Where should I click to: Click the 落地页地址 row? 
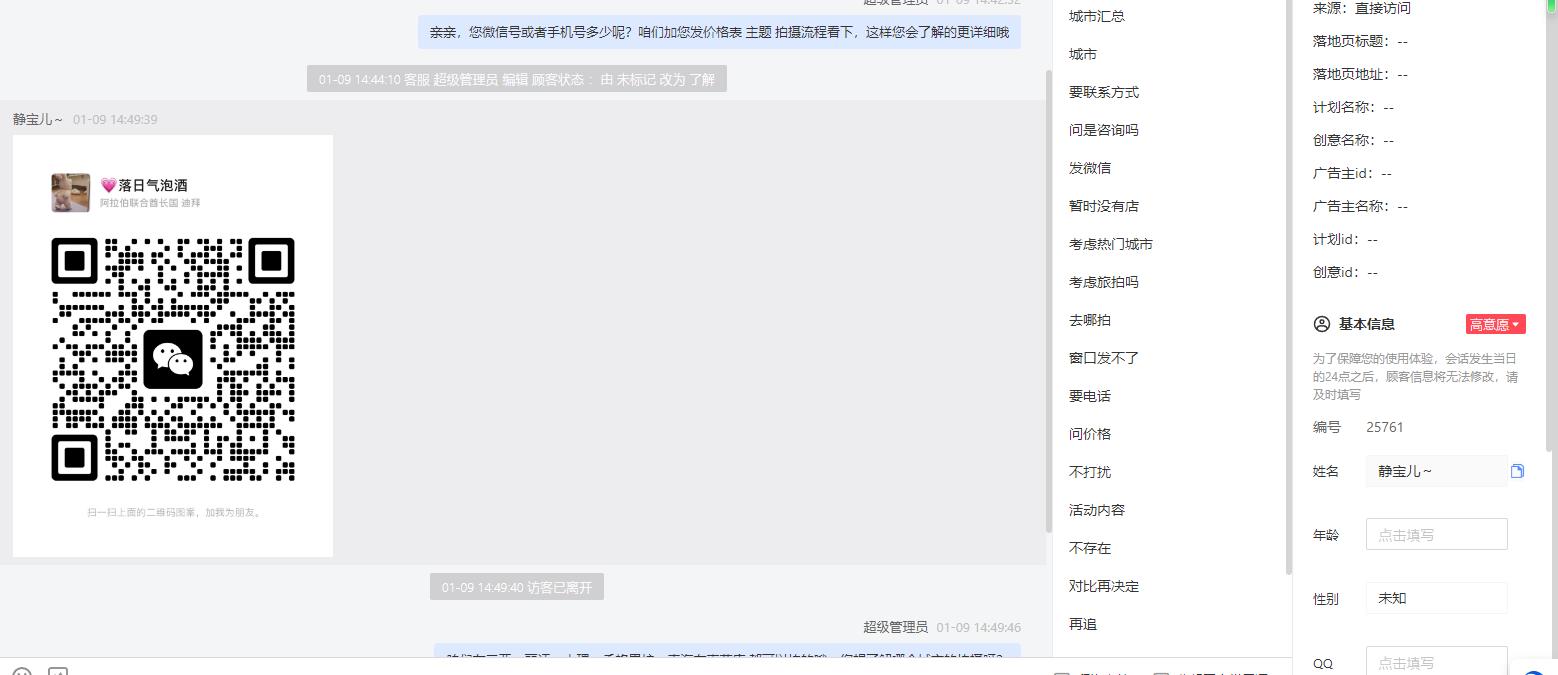tap(1360, 74)
